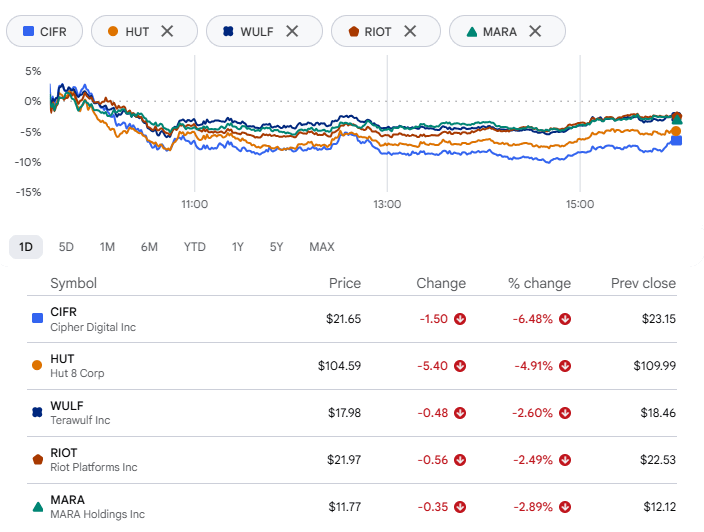Select the 1Y time range tab
The width and height of the screenshot is (704, 532).
(238, 247)
